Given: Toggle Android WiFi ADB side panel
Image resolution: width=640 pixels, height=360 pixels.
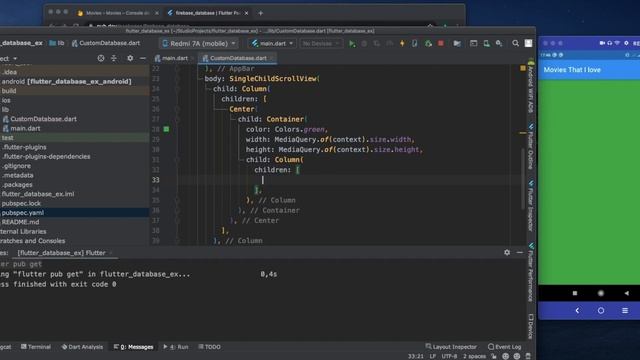Looking at the screenshot, I should 531,87.
